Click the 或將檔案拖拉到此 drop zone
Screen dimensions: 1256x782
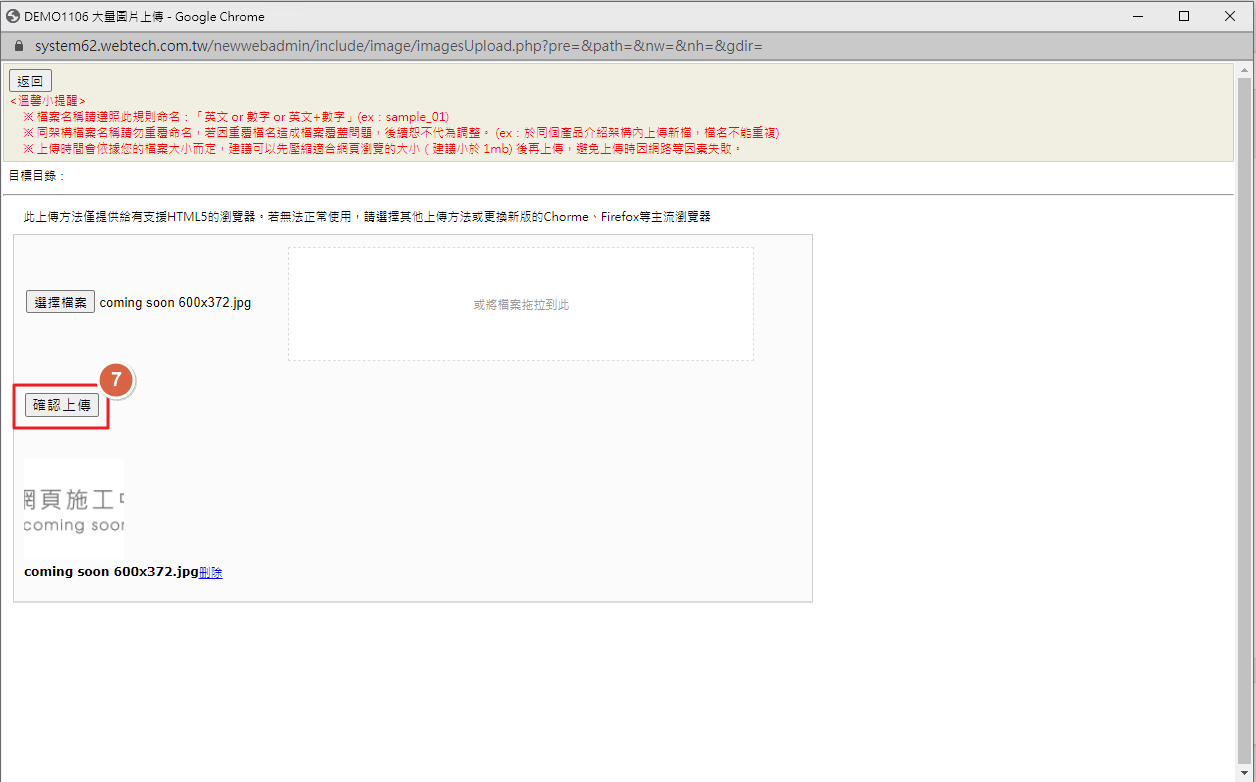pos(521,304)
